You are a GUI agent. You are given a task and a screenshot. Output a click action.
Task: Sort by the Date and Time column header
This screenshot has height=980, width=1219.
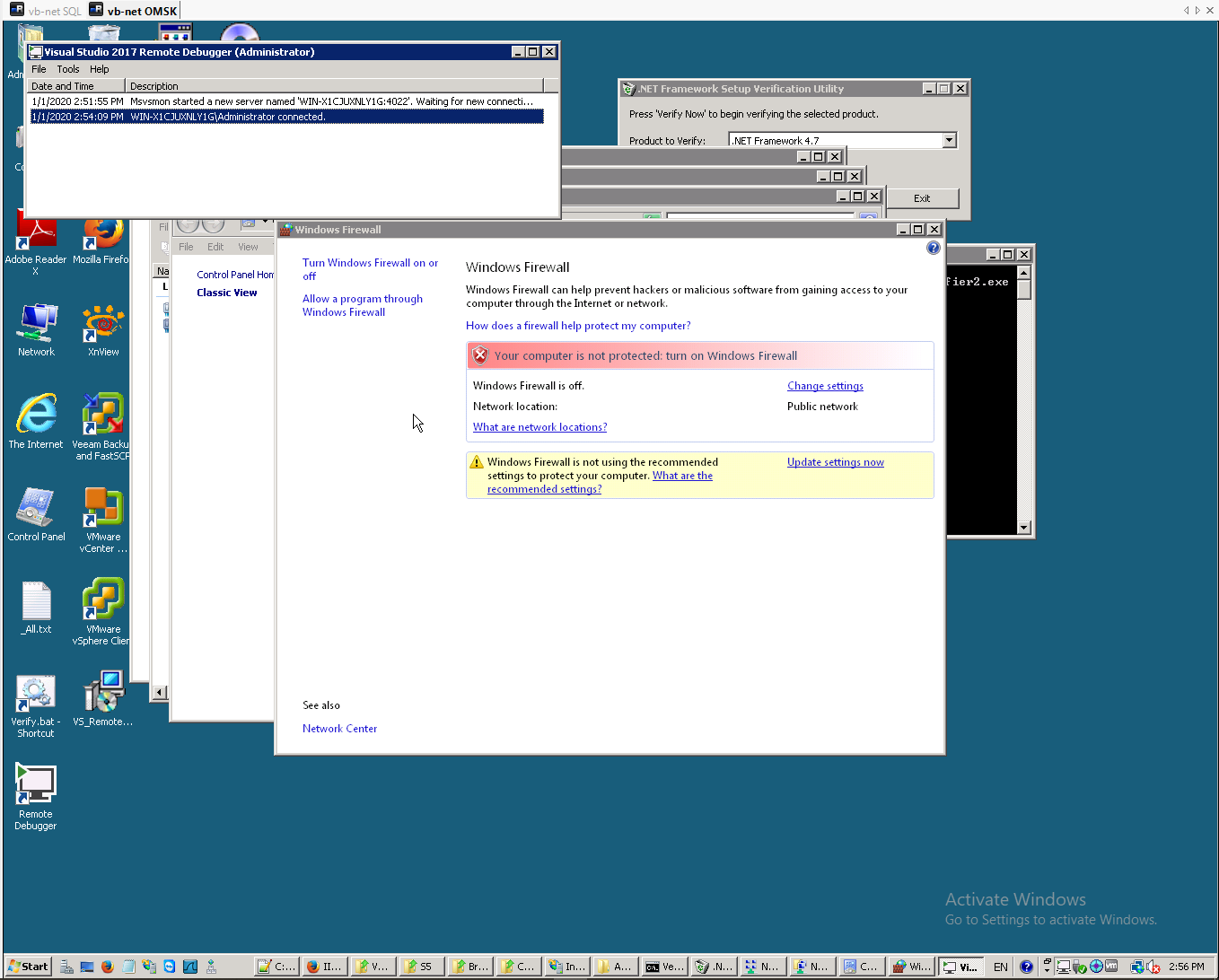coord(75,86)
